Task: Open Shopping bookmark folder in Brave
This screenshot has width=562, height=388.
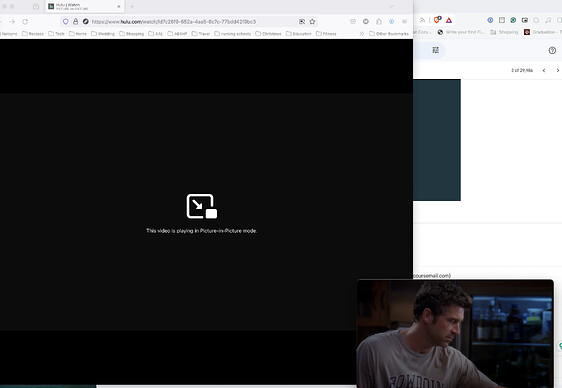Action: coord(504,32)
